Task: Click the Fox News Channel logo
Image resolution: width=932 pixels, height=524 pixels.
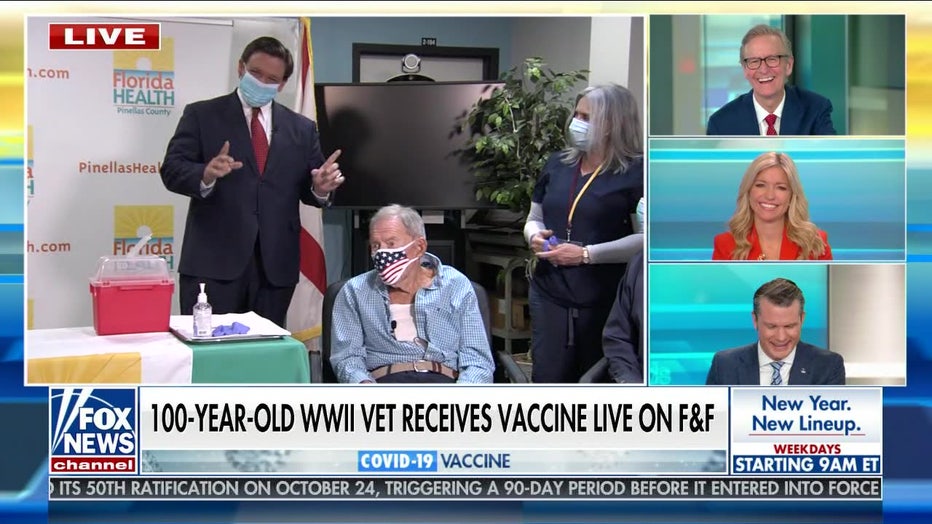Action: tap(93, 431)
